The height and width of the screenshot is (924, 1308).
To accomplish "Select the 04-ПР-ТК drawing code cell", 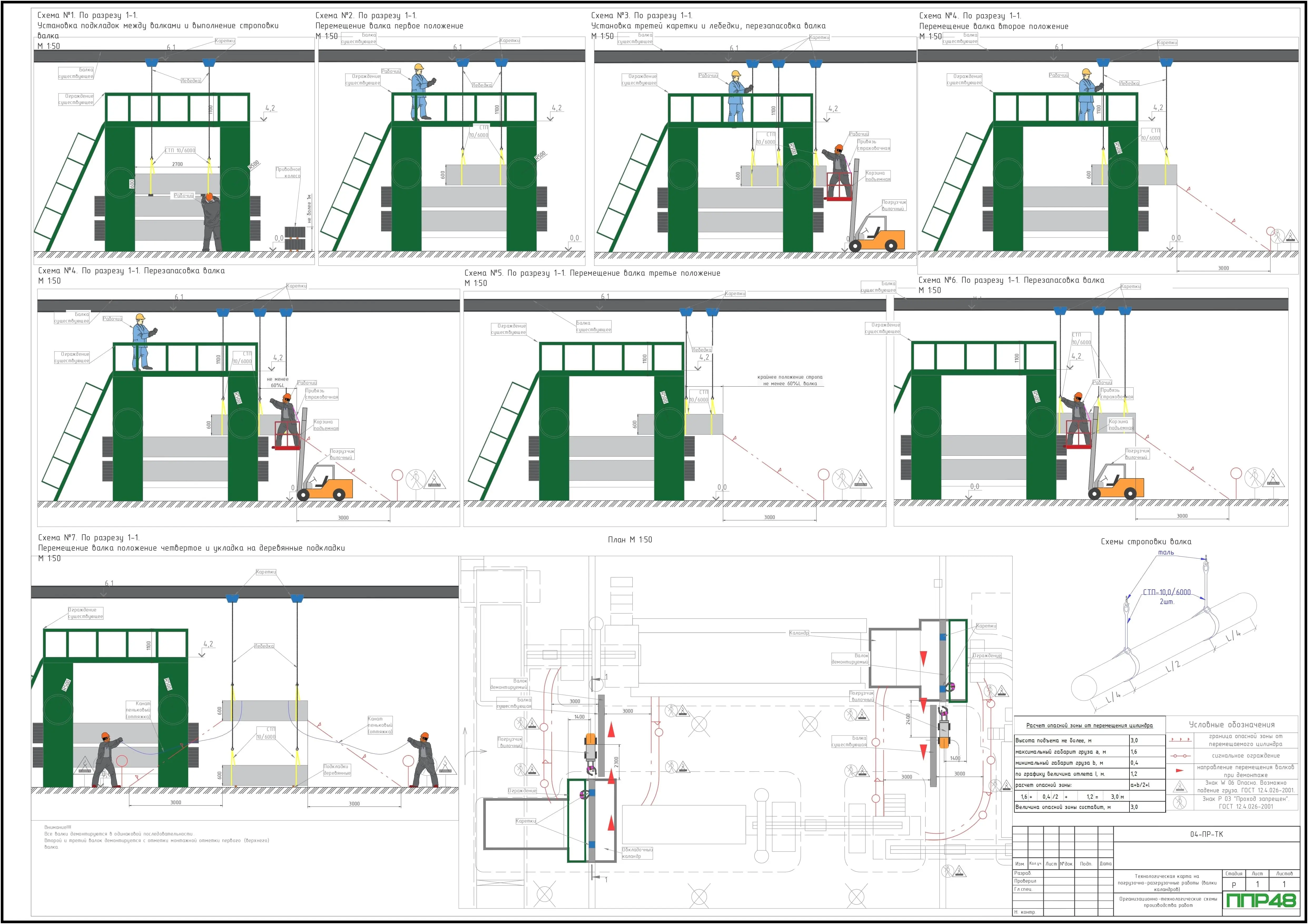I will [x=1206, y=834].
